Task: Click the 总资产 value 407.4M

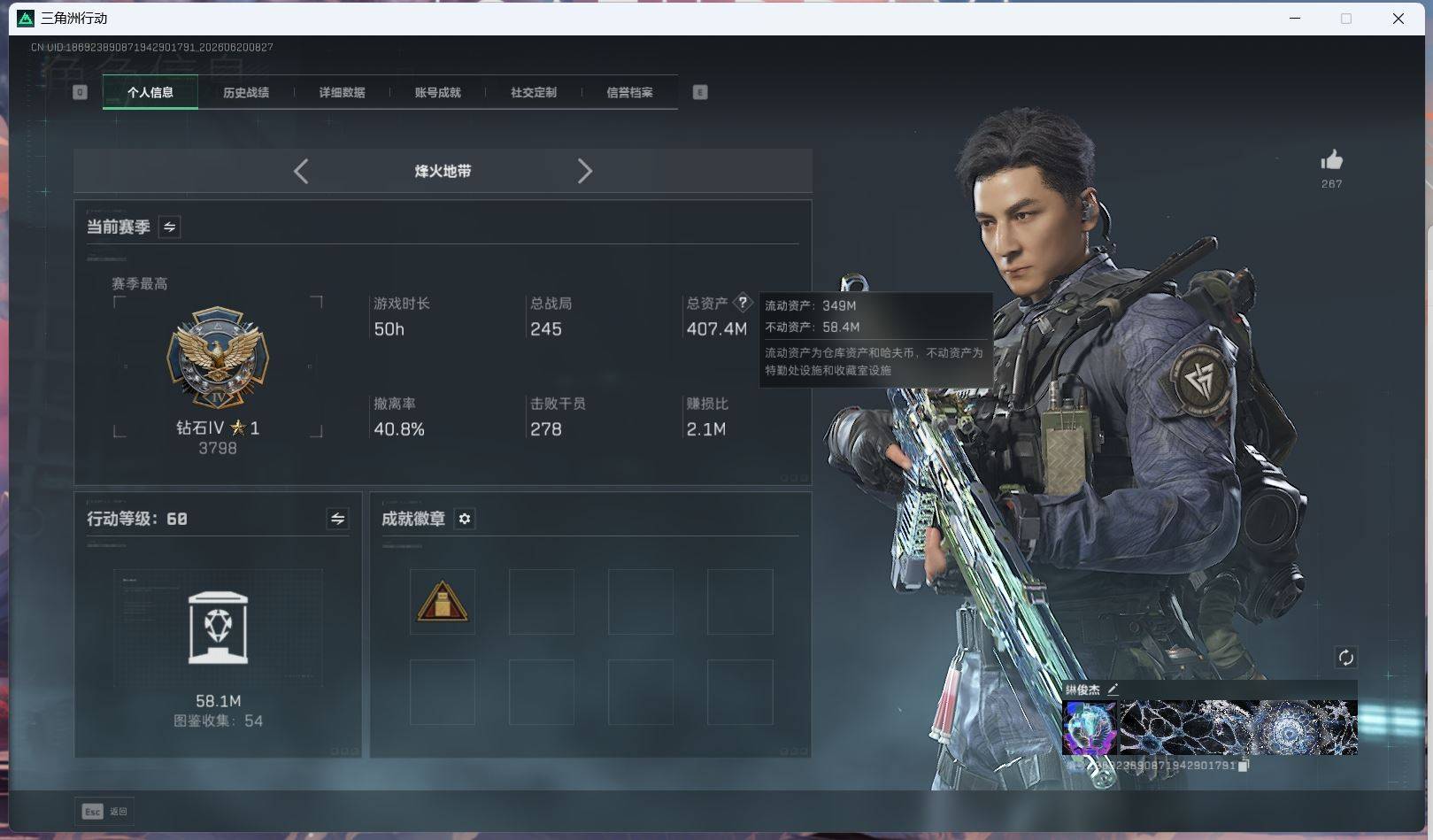Action: (717, 329)
